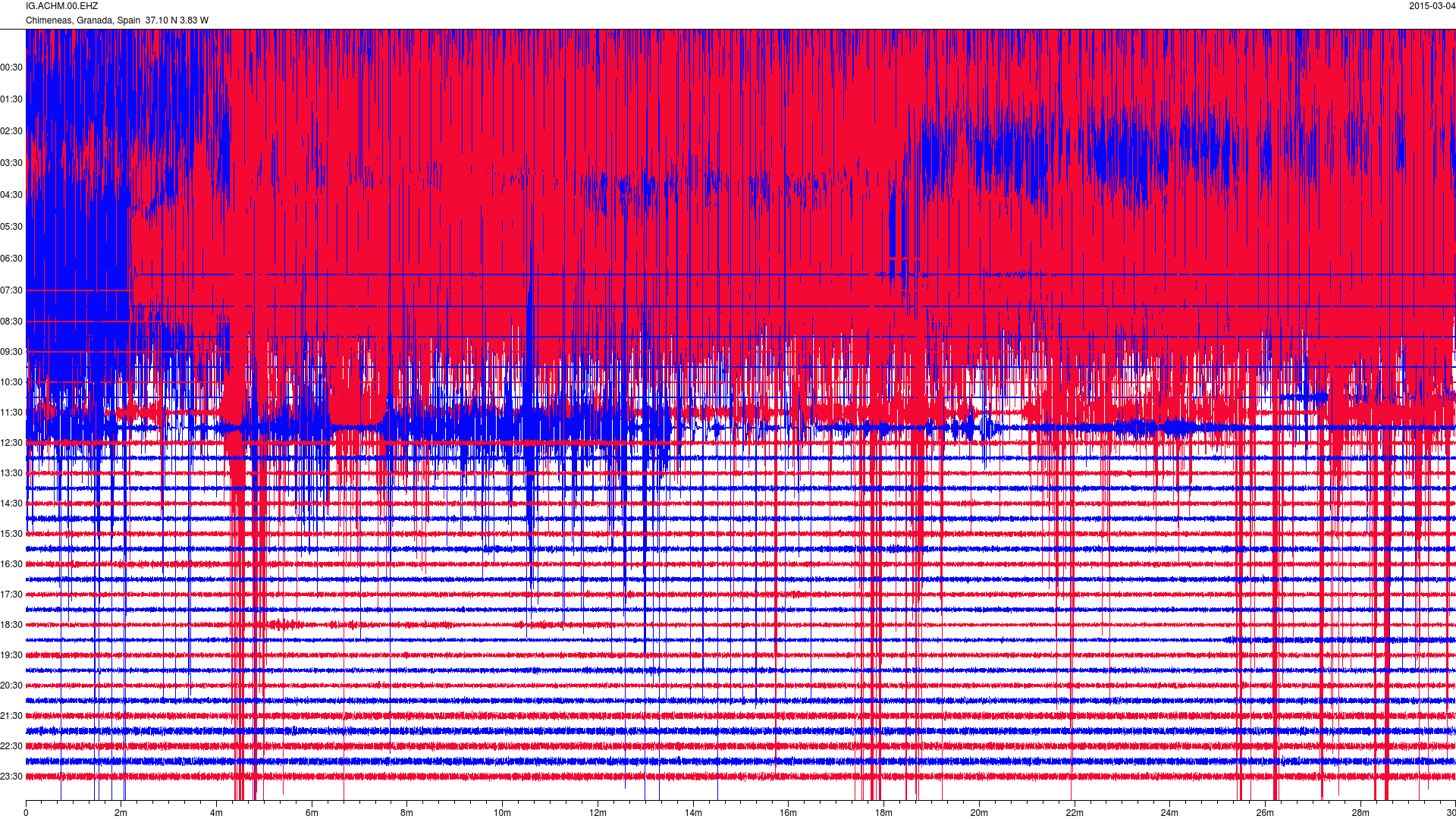The image size is (1456, 819).
Task: Click the 22:30 time label
Action: point(11,746)
